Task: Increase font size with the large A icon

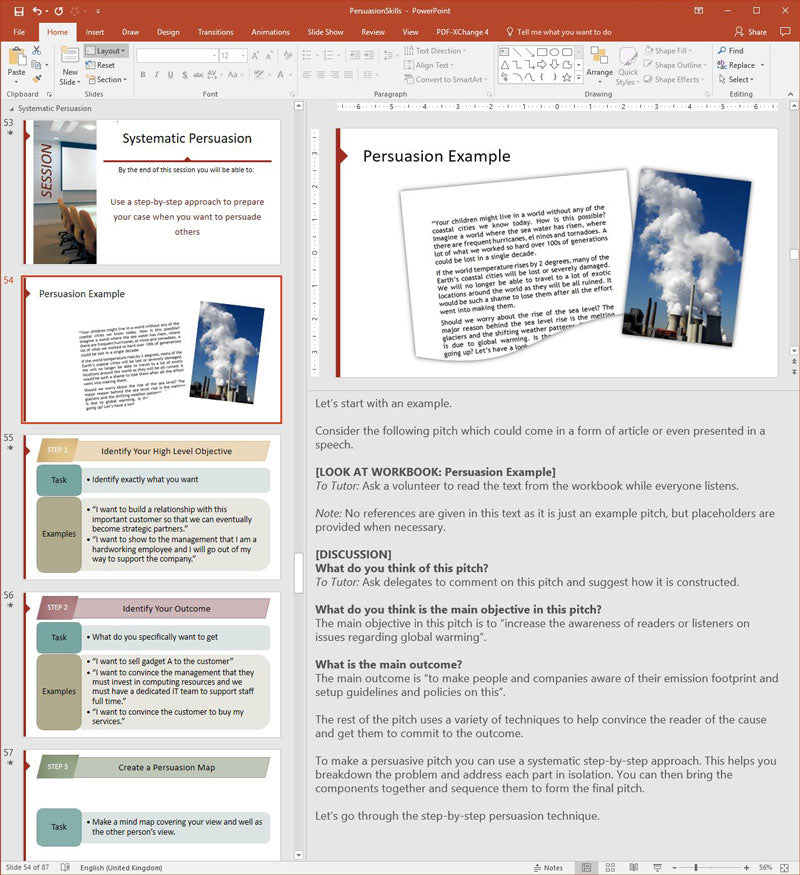Action: [x=255, y=56]
